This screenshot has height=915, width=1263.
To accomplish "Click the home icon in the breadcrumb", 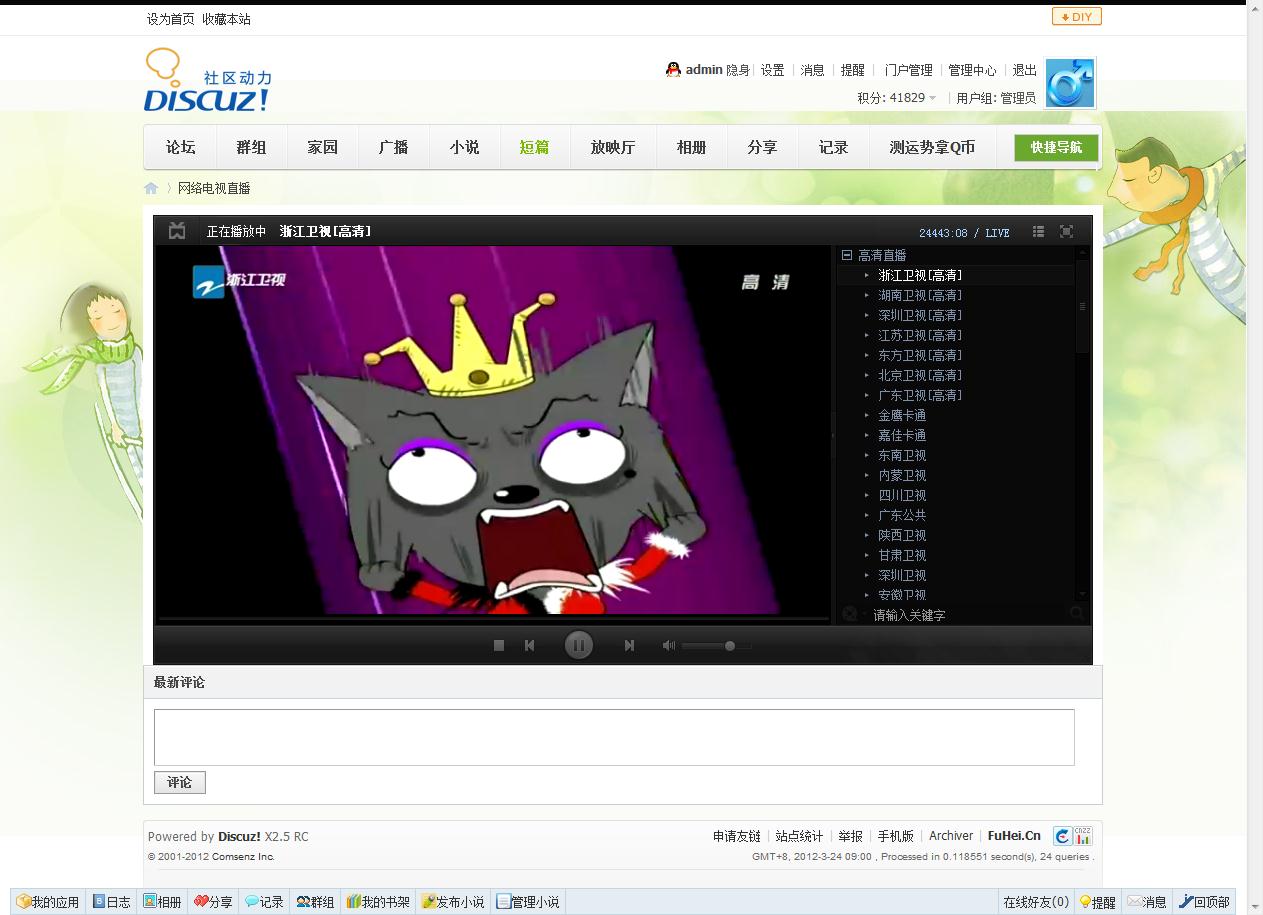I will [151, 188].
